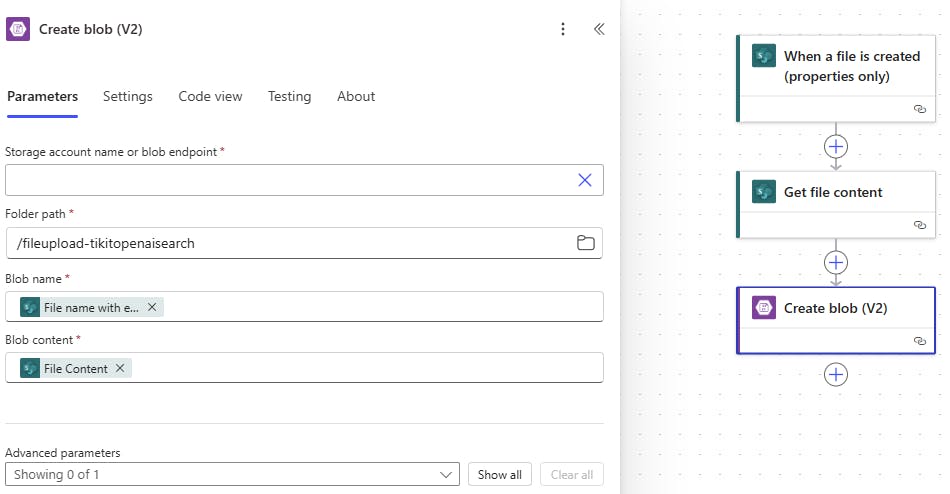Clear the storage account name field
Image resolution: width=950 pixels, height=494 pixels.
tap(585, 180)
